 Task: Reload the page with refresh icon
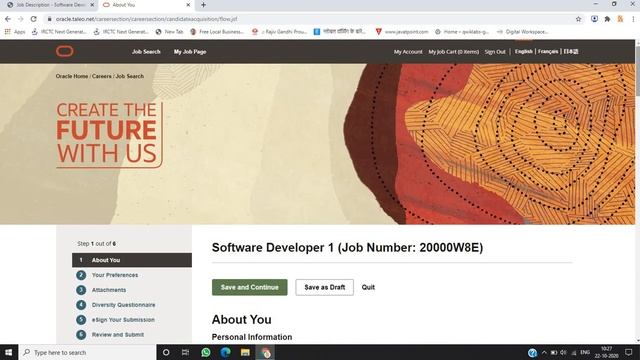click(x=33, y=19)
